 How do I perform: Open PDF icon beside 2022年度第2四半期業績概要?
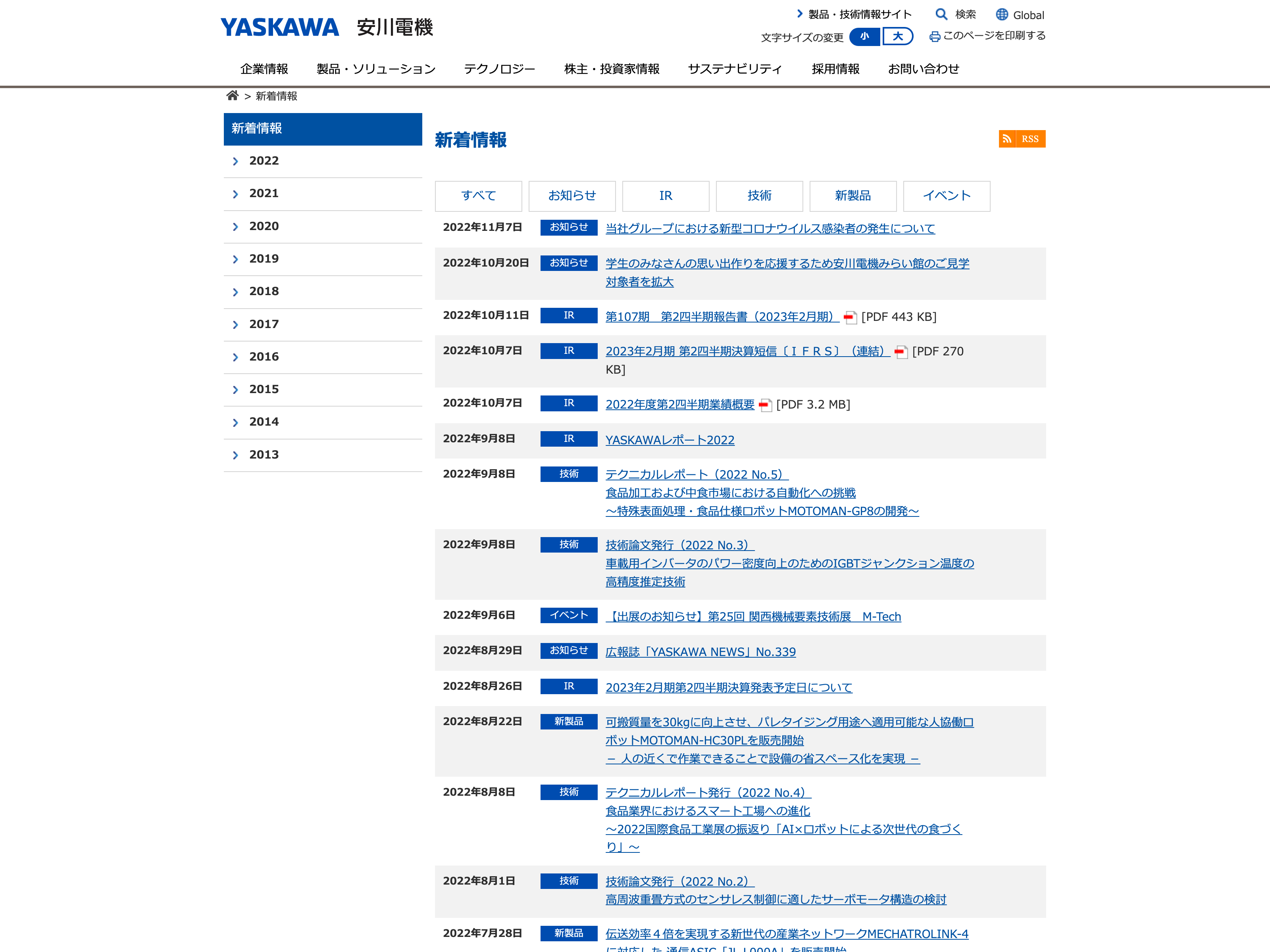point(765,405)
